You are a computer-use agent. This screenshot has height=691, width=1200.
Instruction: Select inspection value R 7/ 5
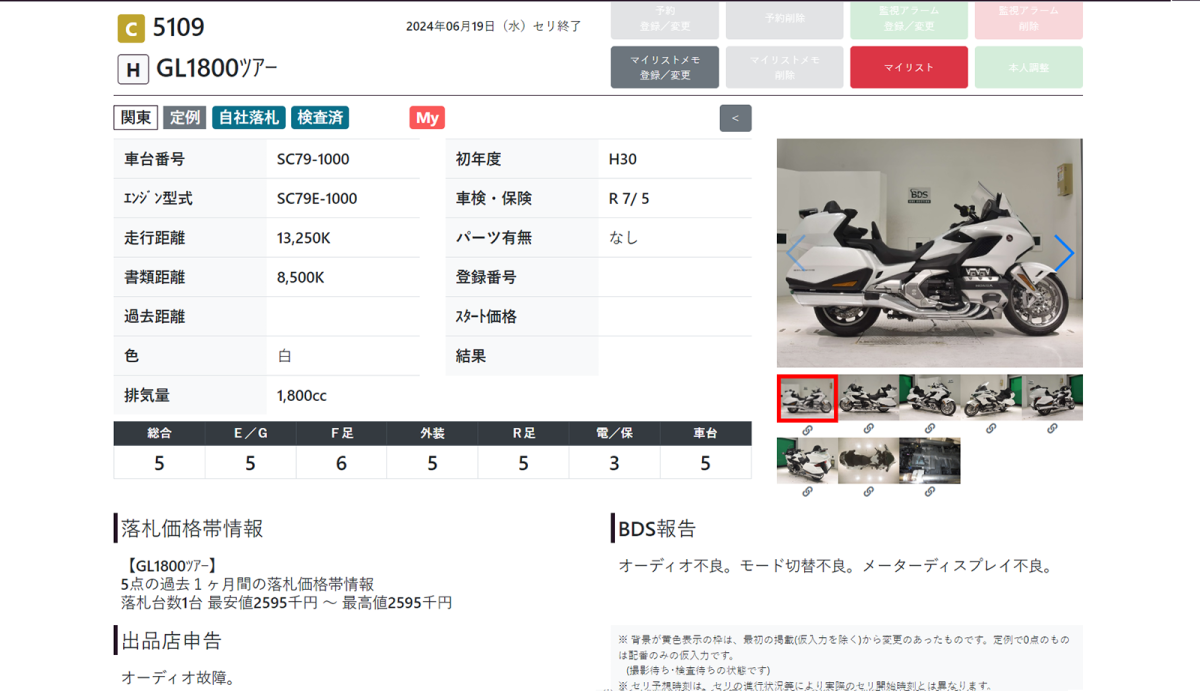pyautogui.click(x=629, y=198)
